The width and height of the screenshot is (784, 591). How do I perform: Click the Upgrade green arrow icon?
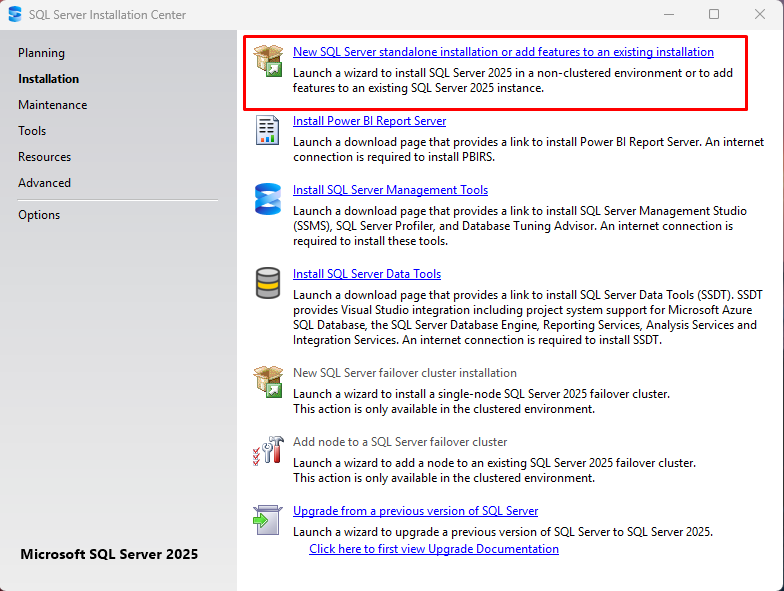(268, 520)
